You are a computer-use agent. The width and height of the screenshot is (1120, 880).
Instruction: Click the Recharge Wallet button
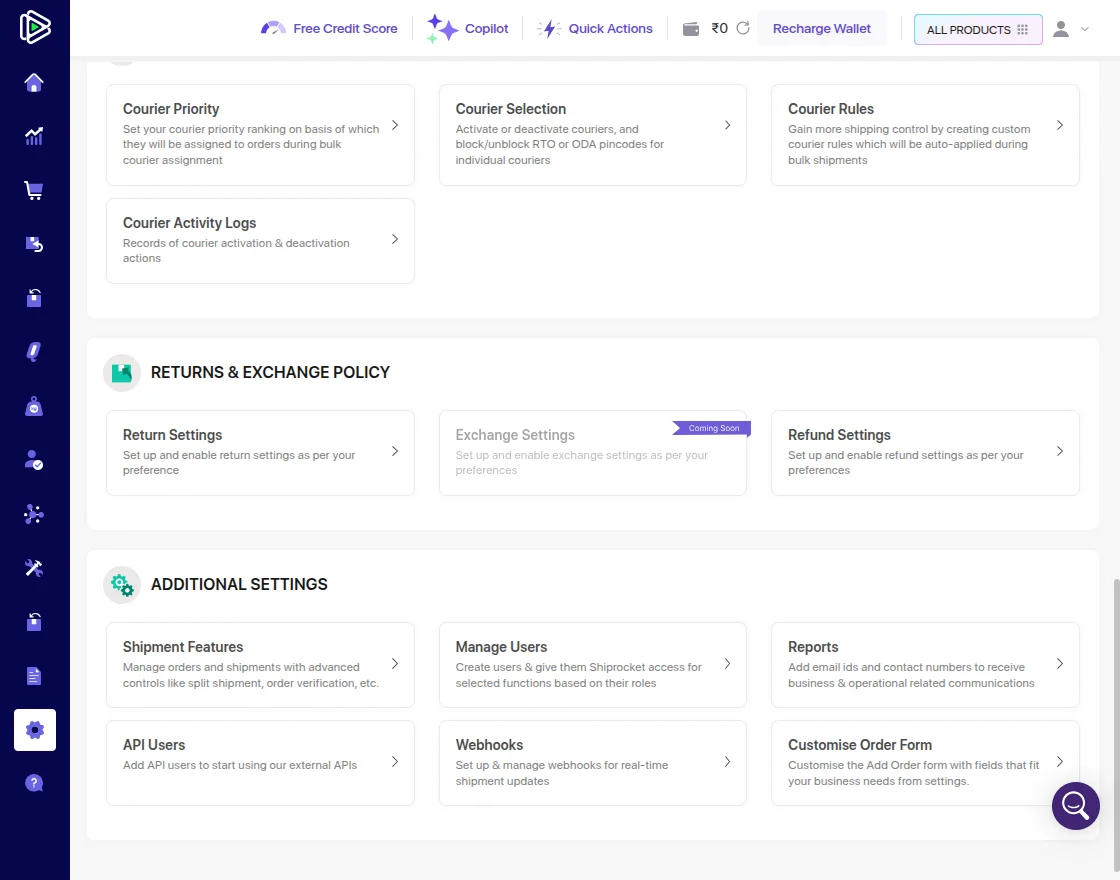click(x=822, y=29)
